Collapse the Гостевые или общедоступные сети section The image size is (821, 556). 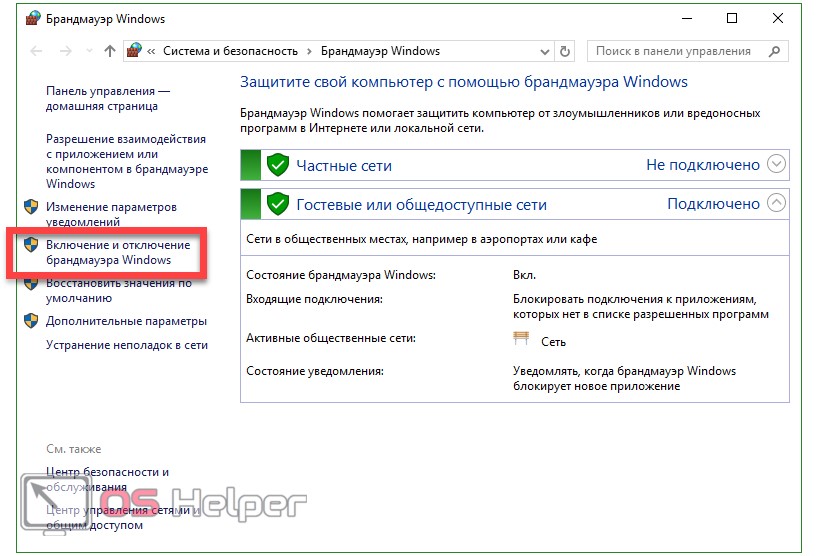(776, 204)
